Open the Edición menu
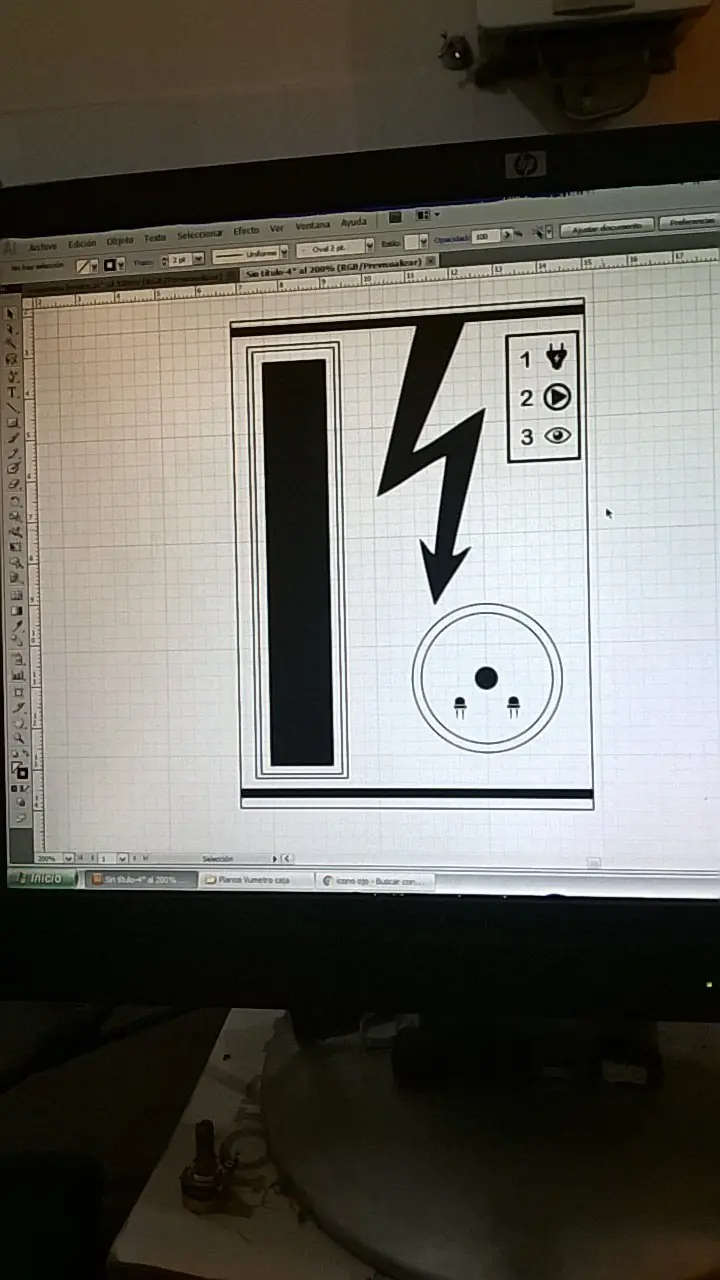The height and width of the screenshot is (1280, 720). point(82,244)
